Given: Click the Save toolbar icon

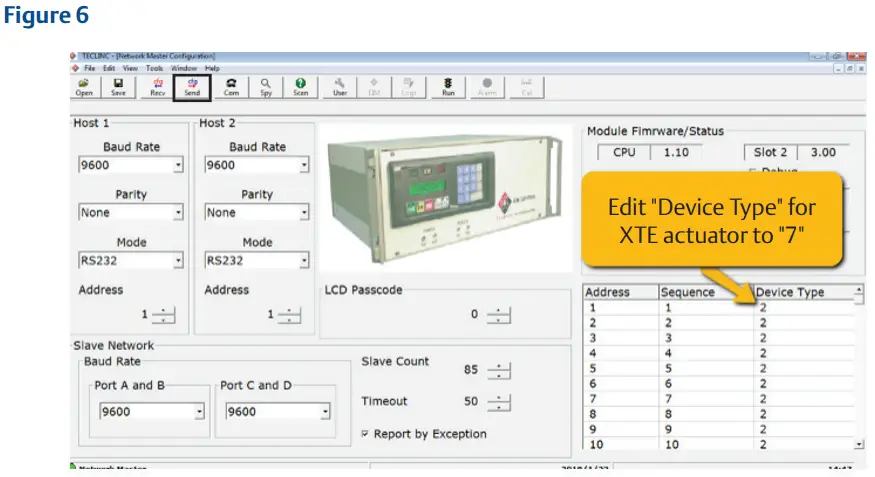Looking at the screenshot, I should [118, 88].
